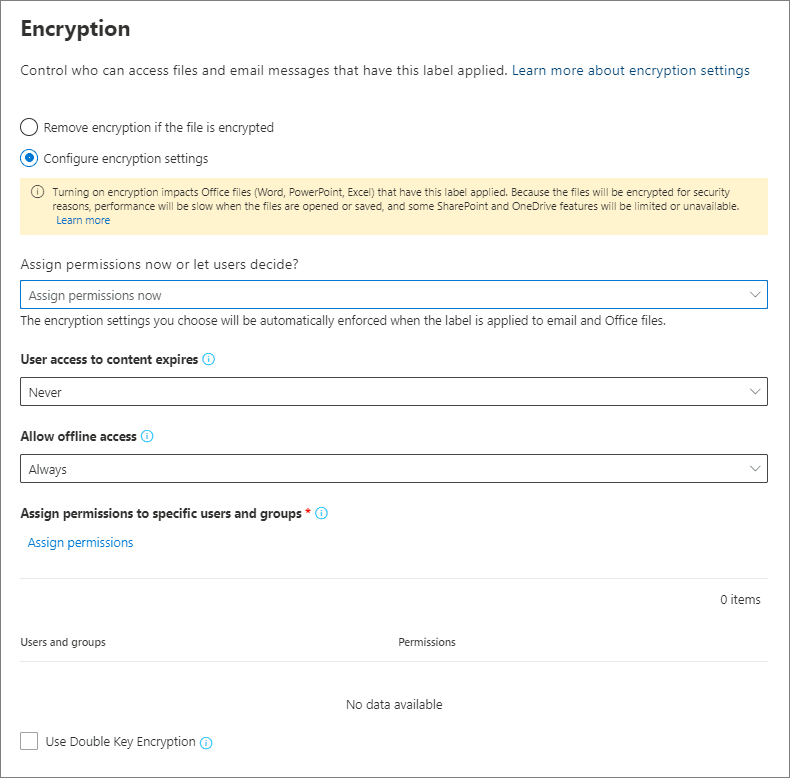Expand the Allow offline access Always dropdown

(393, 469)
